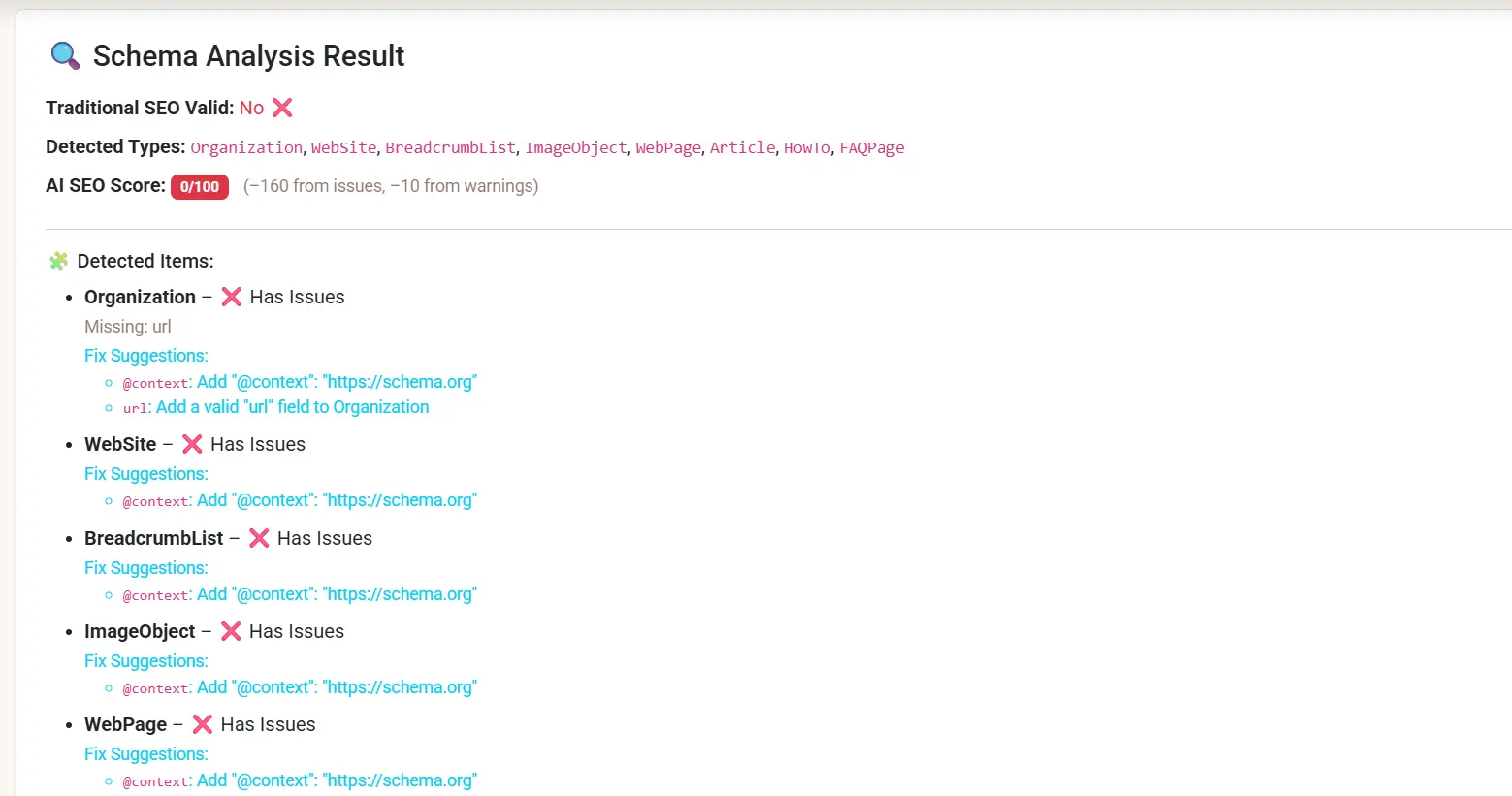The width and height of the screenshot is (1512, 796).
Task: Click the red X icon in WebSite row
Action: (192, 444)
